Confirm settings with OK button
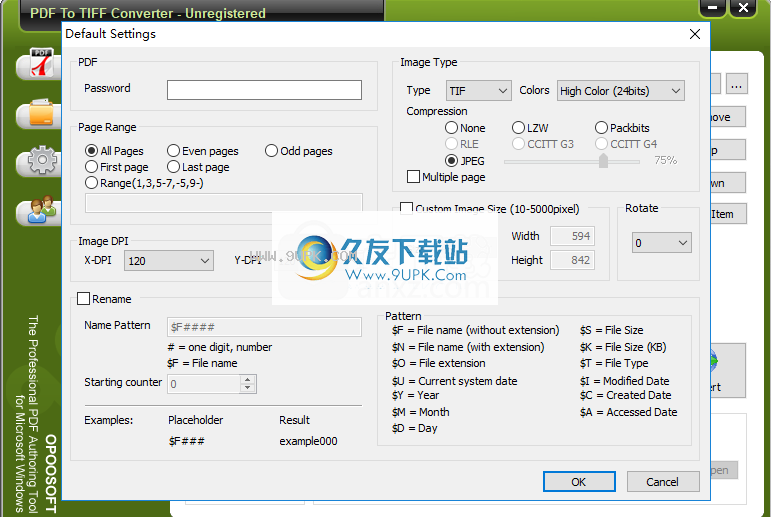The width and height of the screenshot is (771, 517). point(579,482)
